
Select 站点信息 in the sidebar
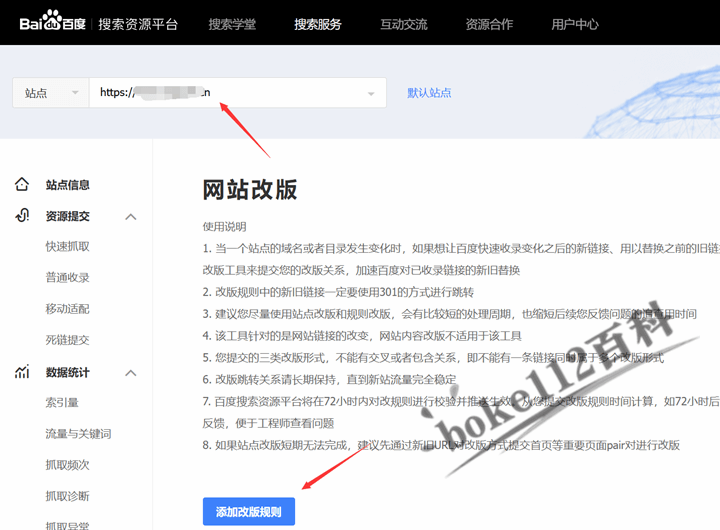pos(68,185)
